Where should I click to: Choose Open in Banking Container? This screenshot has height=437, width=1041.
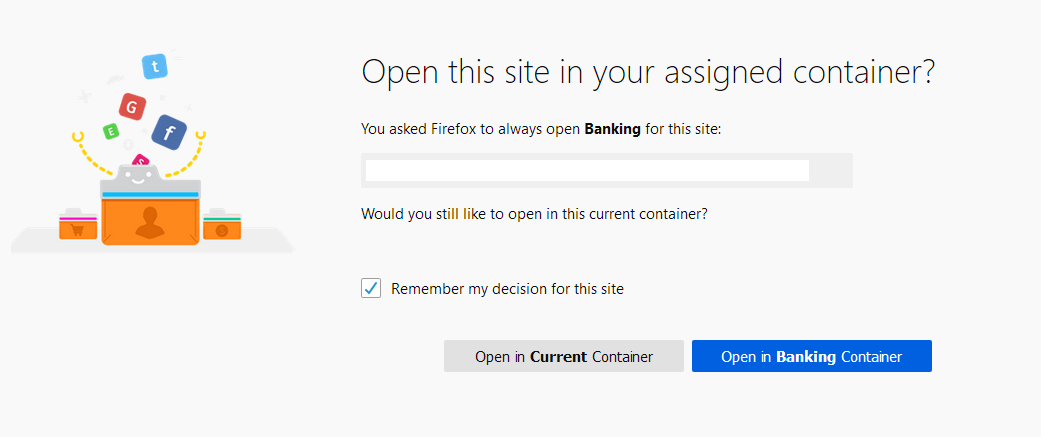point(811,356)
